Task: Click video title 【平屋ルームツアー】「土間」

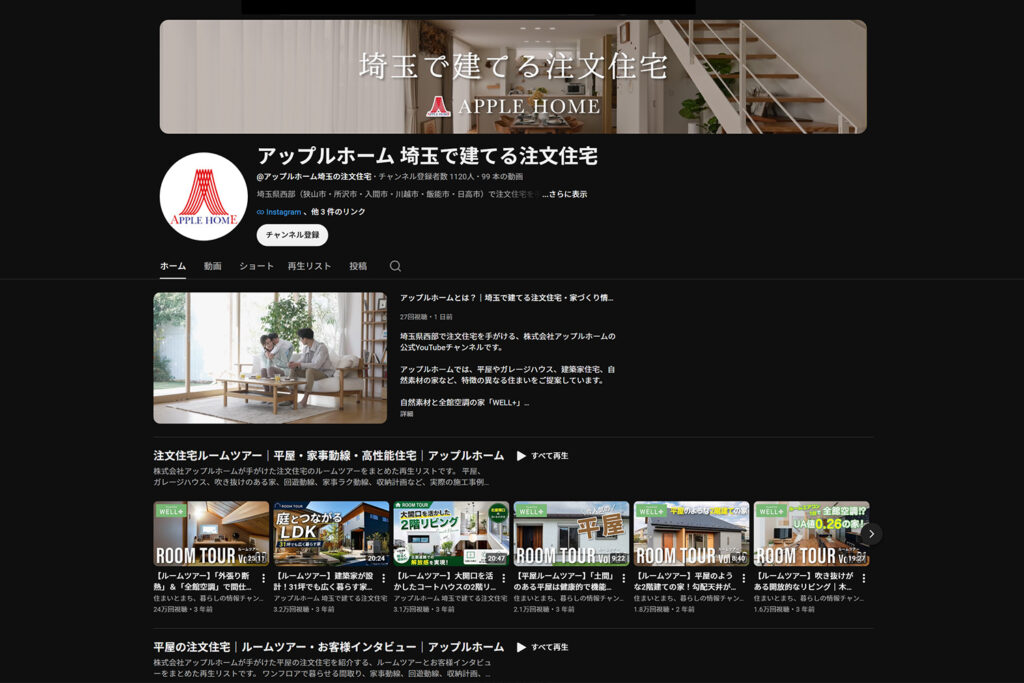Action: (565, 581)
